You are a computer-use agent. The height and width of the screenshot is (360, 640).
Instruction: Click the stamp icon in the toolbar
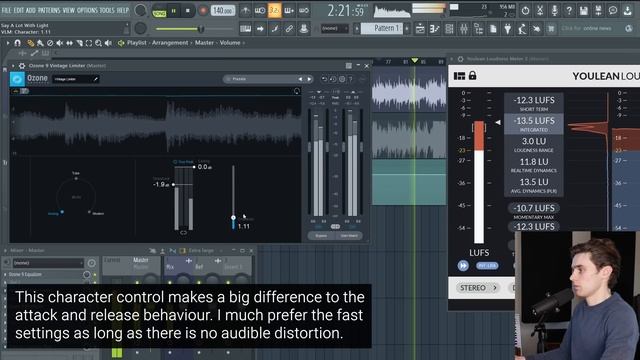point(304,29)
